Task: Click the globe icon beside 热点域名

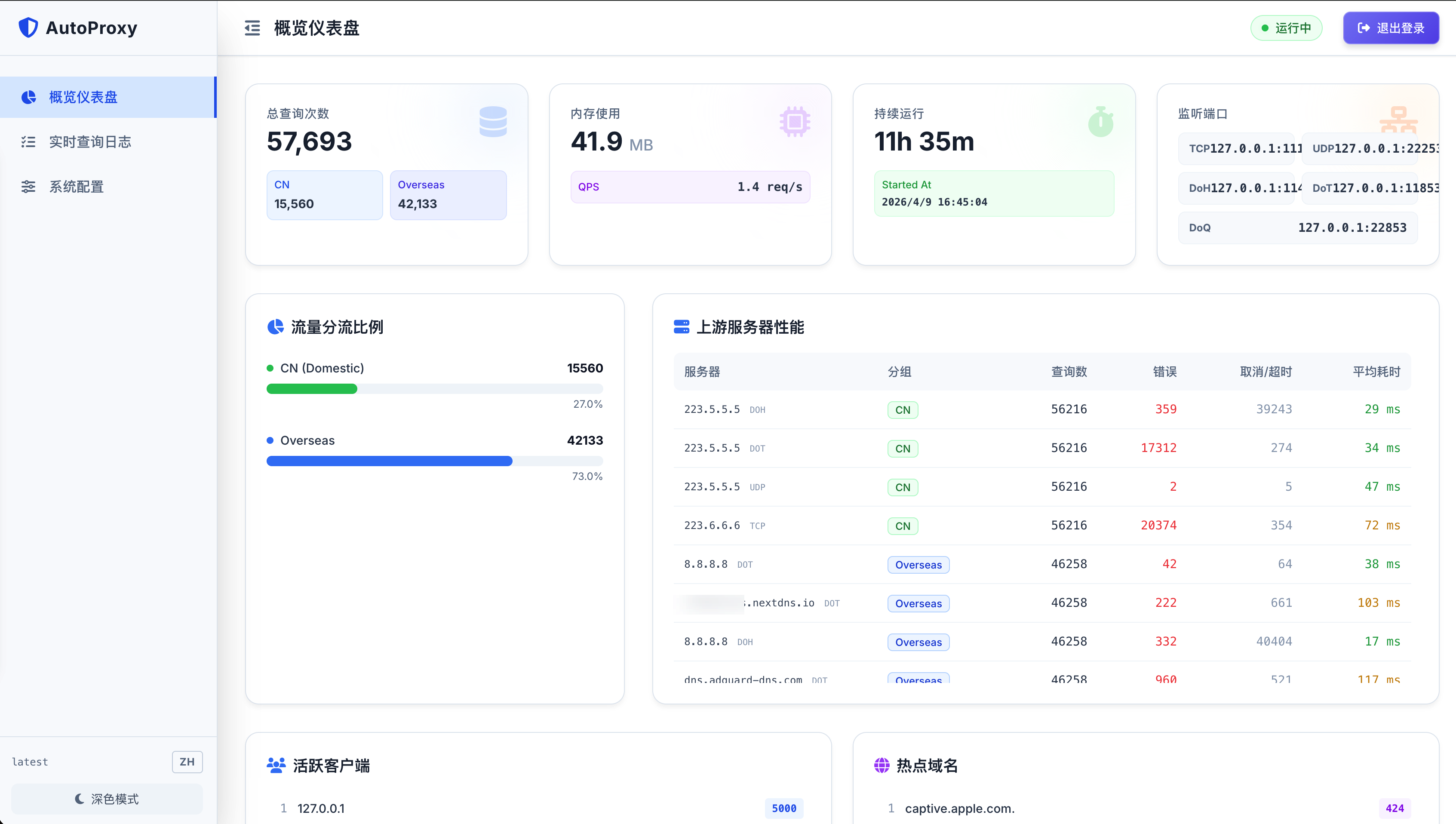Action: 882,765
